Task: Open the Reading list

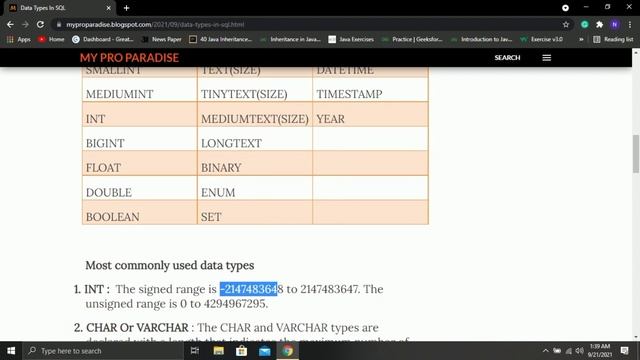Action: (x=613, y=39)
